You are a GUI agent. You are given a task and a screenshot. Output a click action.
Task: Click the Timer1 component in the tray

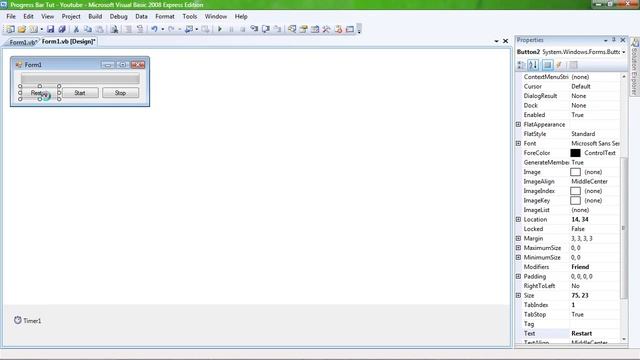click(27, 320)
